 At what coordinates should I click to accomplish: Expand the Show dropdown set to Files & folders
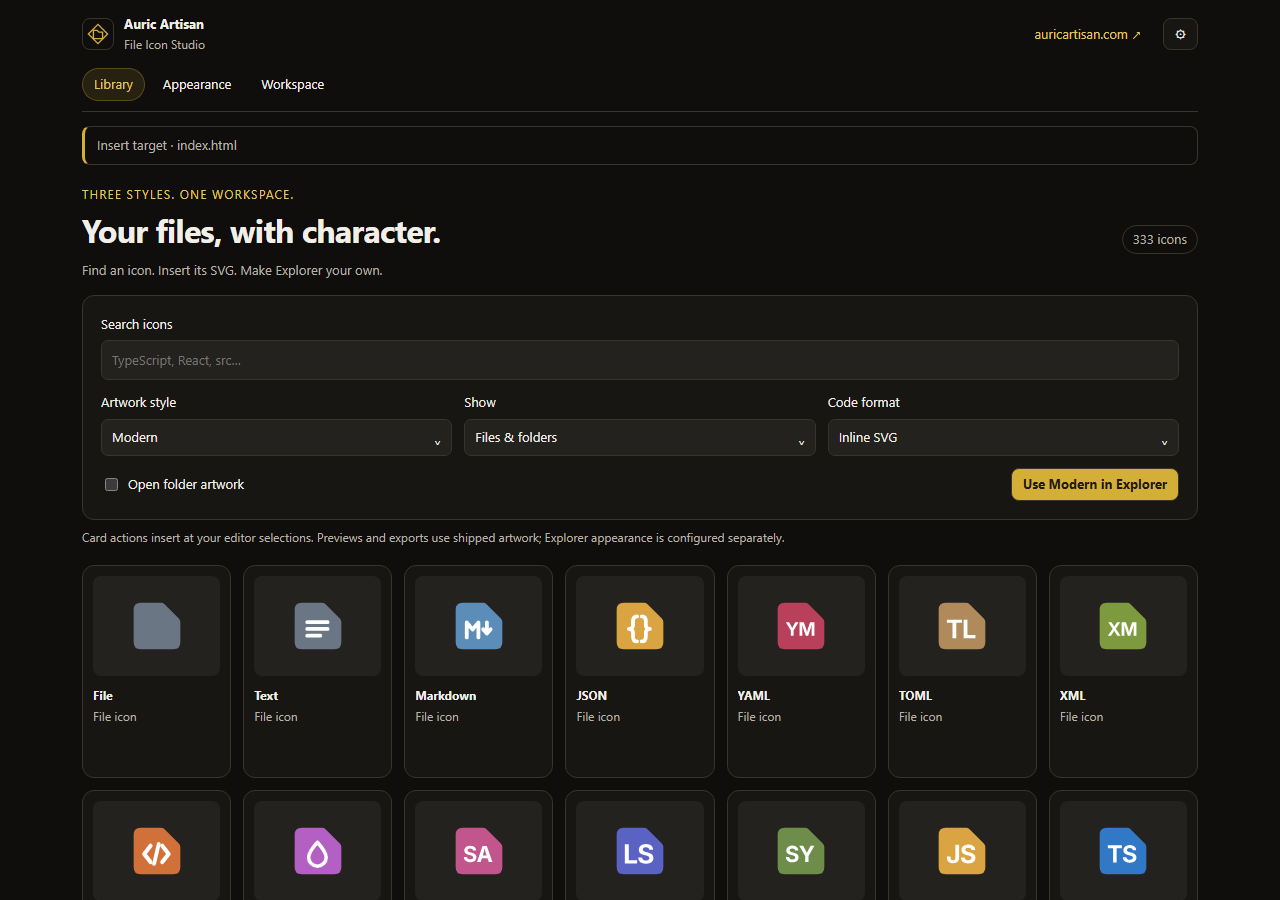click(x=640, y=438)
